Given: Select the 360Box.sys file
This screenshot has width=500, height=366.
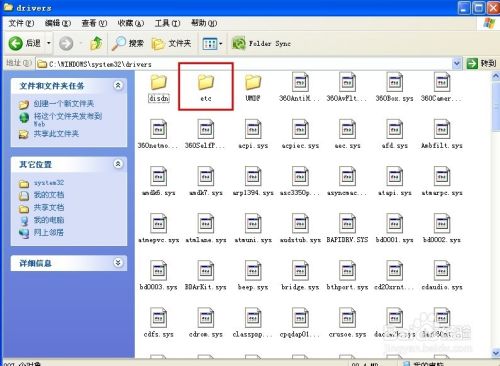Looking at the screenshot, I should [x=394, y=88].
